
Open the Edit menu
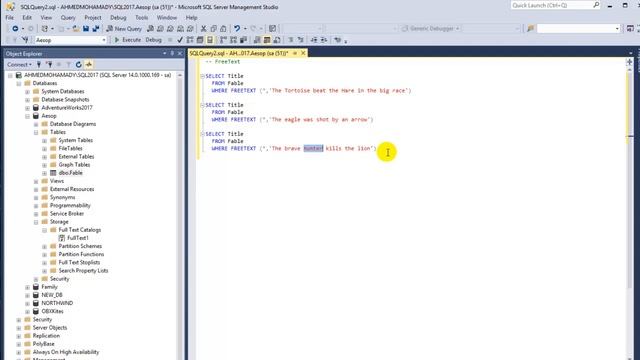coord(27,18)
